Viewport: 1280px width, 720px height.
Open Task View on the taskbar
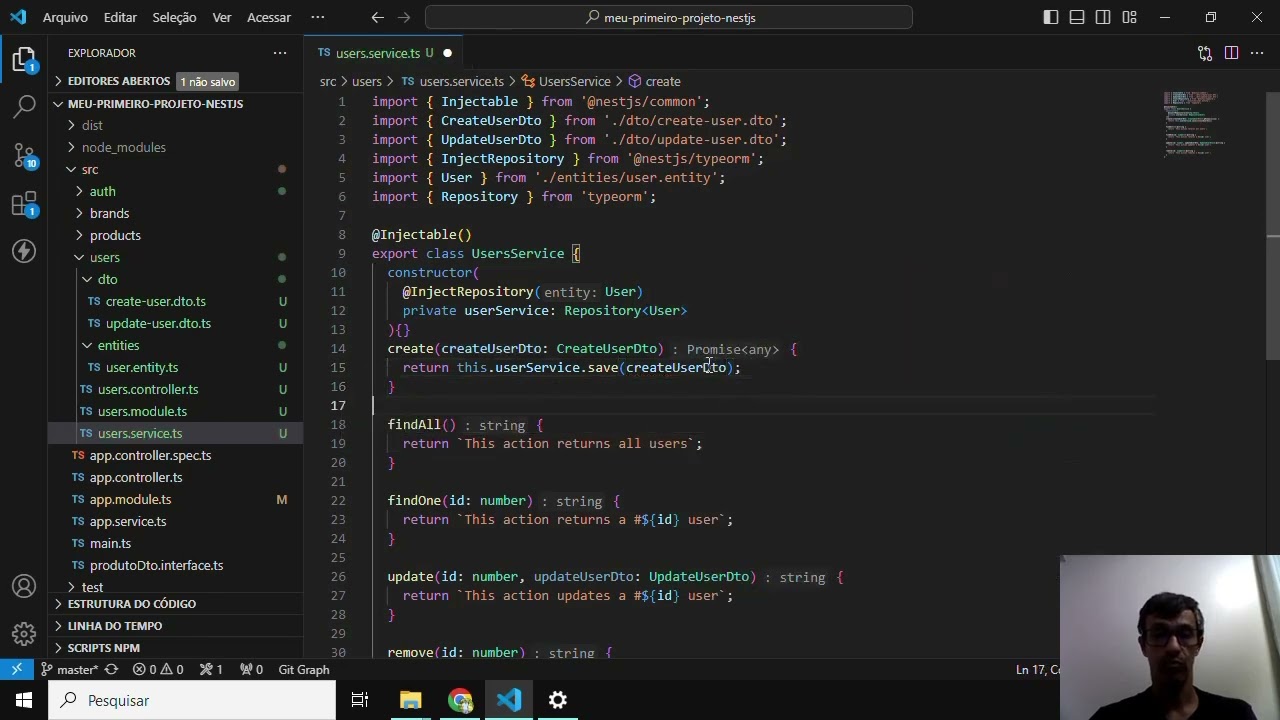coord(360,700)
